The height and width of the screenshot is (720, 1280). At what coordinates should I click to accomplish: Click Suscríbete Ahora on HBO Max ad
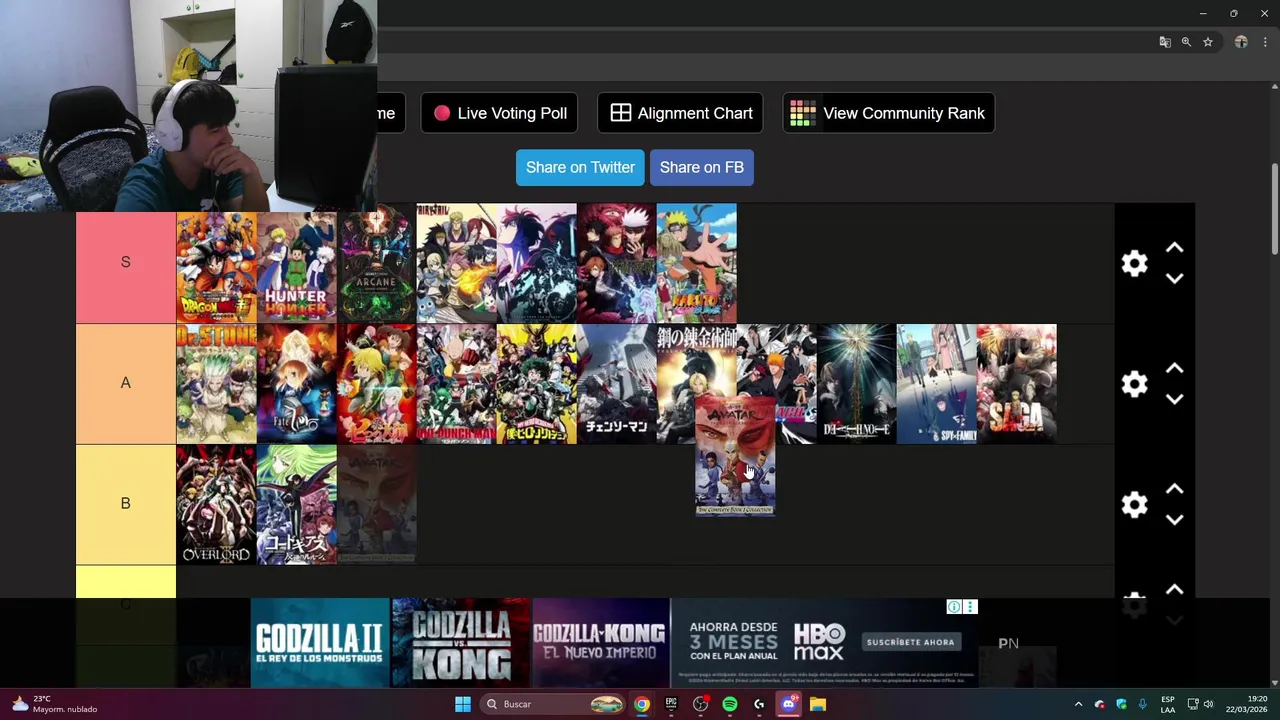coord(910,642)
